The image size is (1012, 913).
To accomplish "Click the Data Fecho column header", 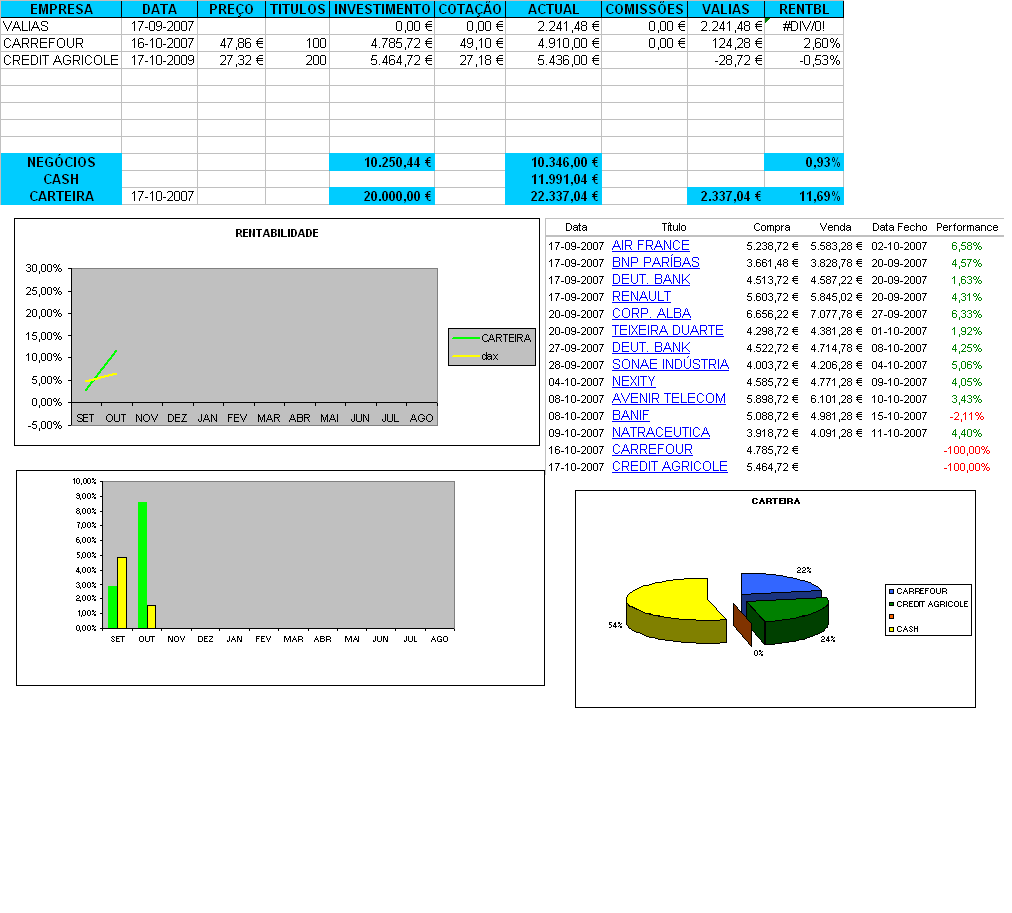I will [x=899, y=227].
